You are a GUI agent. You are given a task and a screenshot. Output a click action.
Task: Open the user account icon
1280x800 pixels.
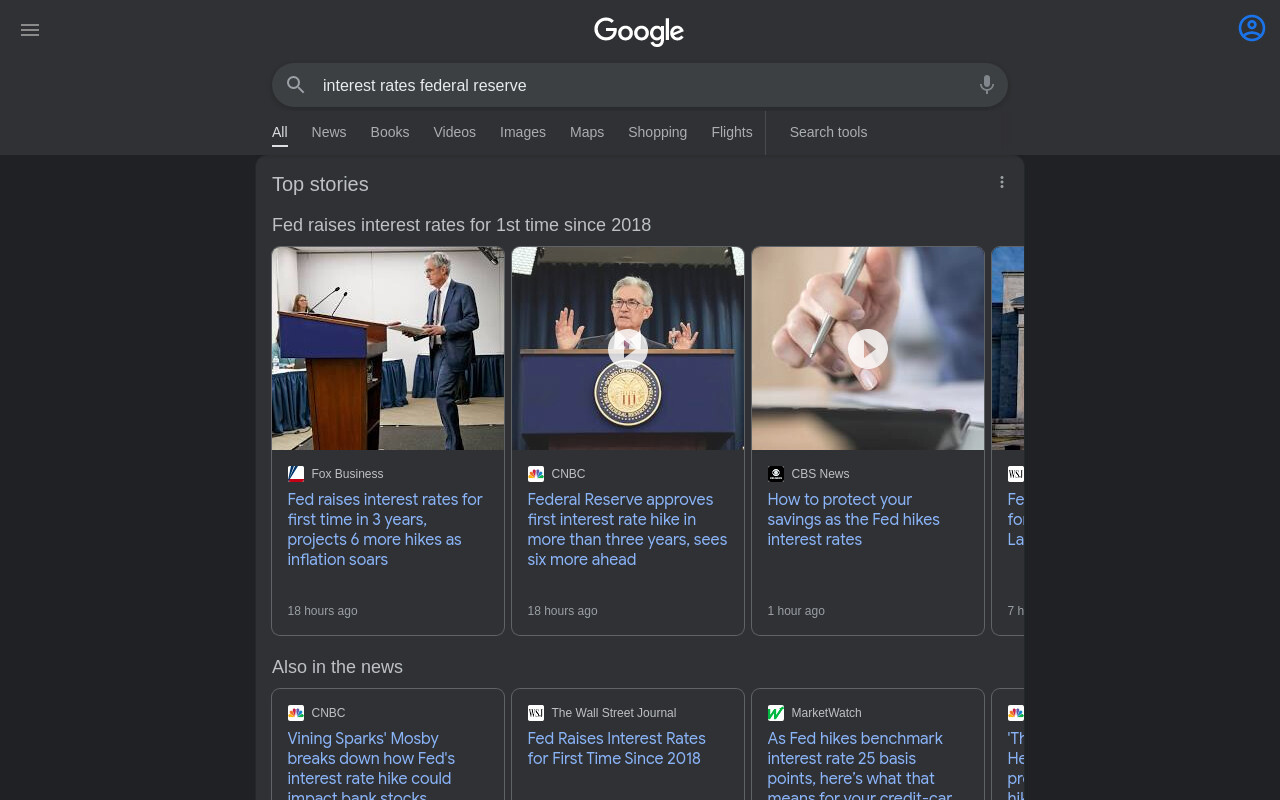click(x=1252, y=28)
